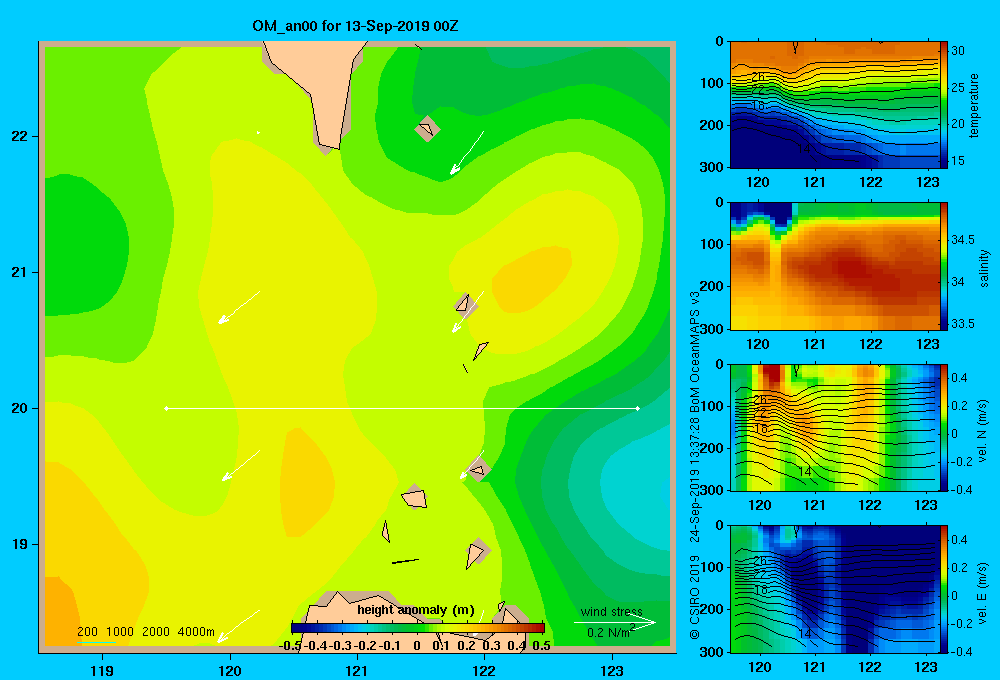This screenshot has width=1000, height=680.
Task: Click the depth label '300' on the temperature panel
Action: click(712, 167)
